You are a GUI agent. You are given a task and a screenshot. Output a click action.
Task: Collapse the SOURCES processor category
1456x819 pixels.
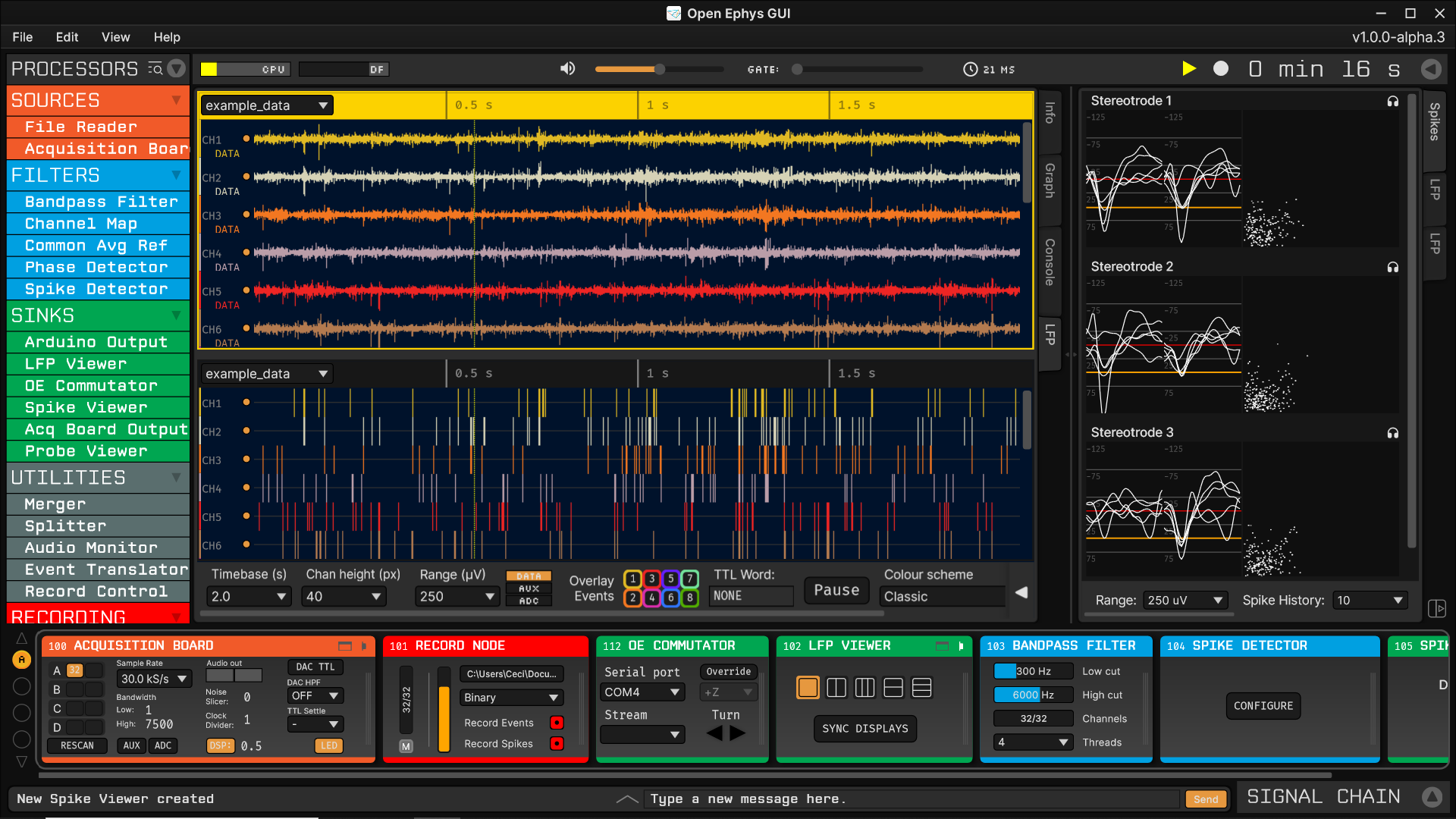pos(176,100)
